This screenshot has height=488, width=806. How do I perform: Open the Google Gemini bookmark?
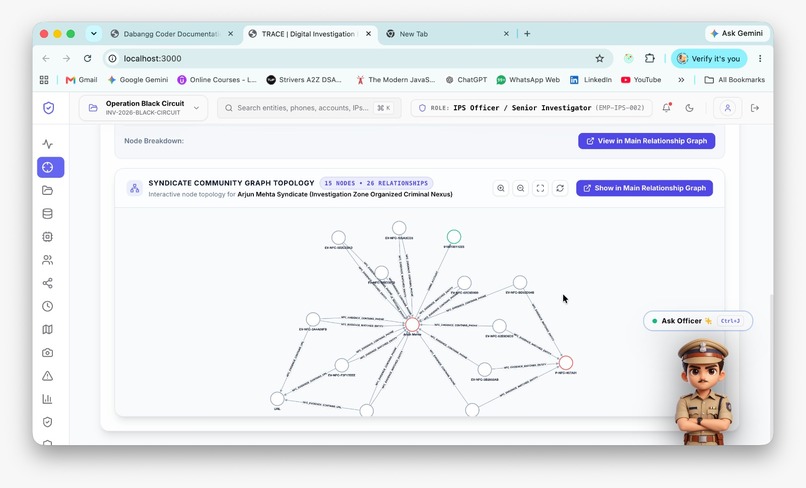[138, 80]
